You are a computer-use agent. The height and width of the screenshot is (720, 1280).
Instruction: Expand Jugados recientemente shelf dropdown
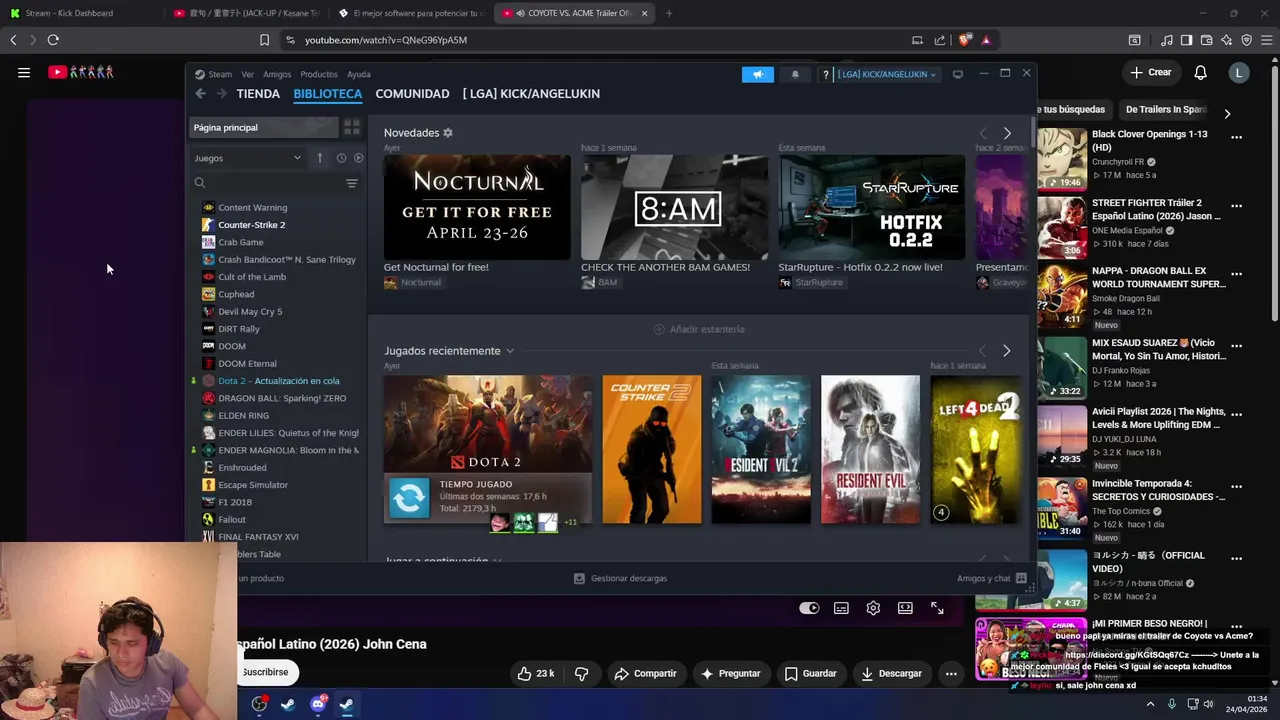[510, 351]
